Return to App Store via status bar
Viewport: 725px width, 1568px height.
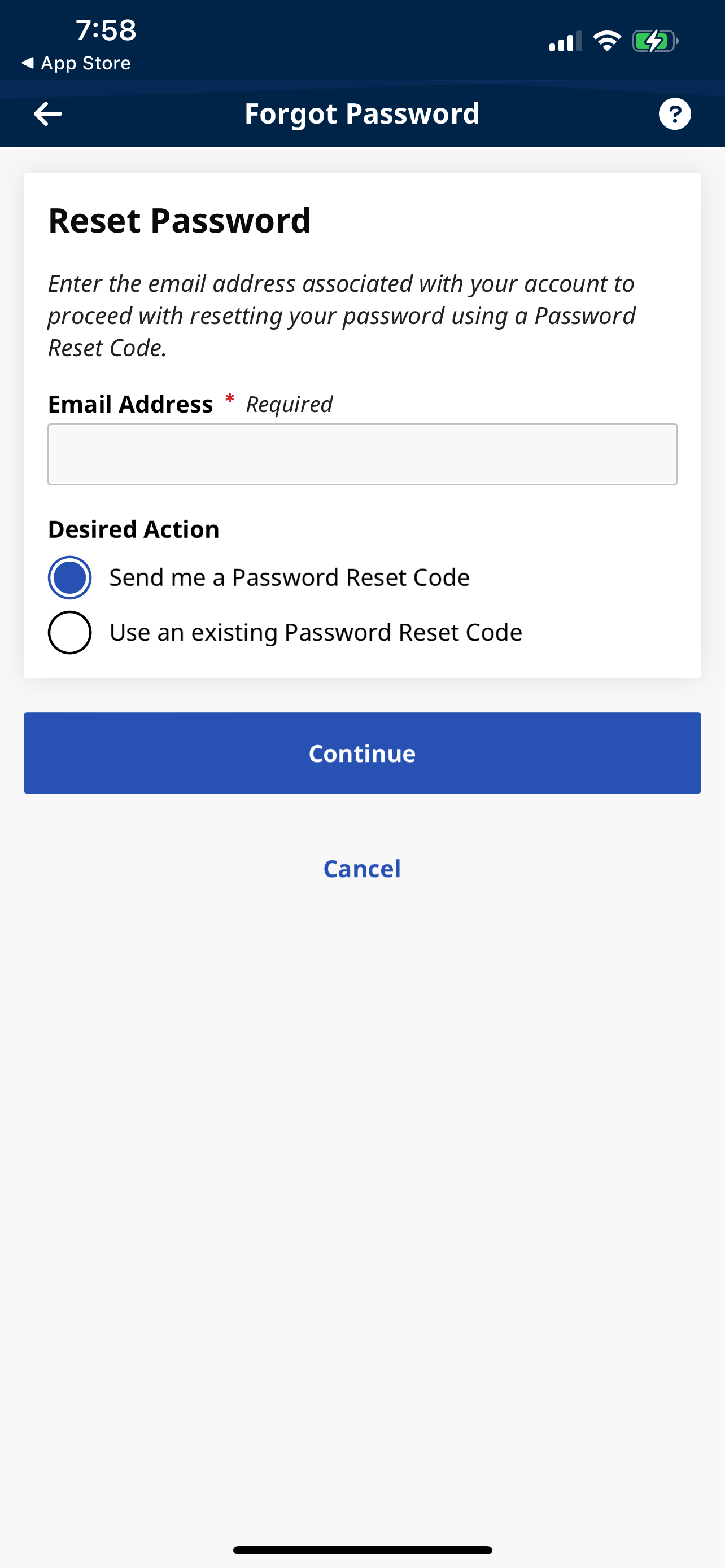(x=77, y=63)
